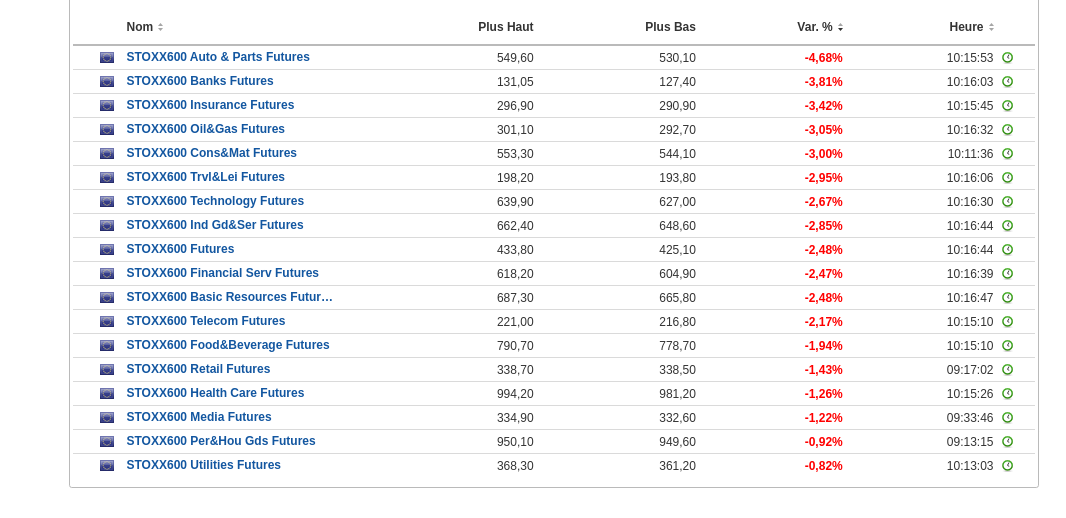Click the flag icon beside STOXX600 Technology Futures
Viewport: 1066px width, 518px height.
pyautogui.click(x=107, y=202)
